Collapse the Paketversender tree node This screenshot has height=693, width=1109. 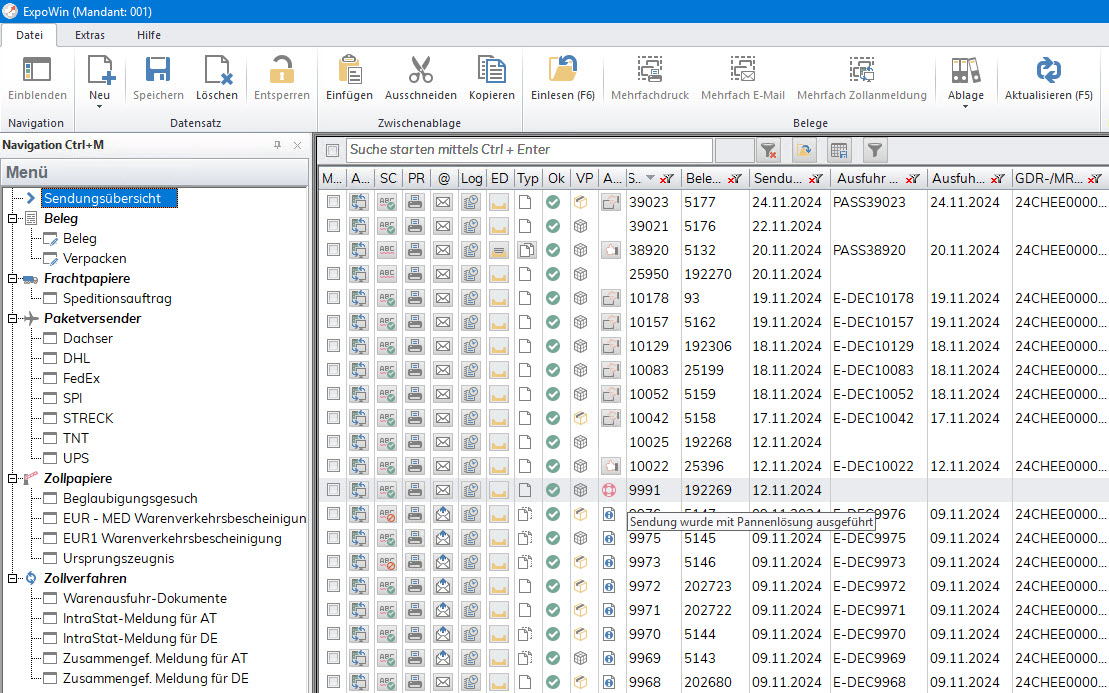(x=13, y=318)
